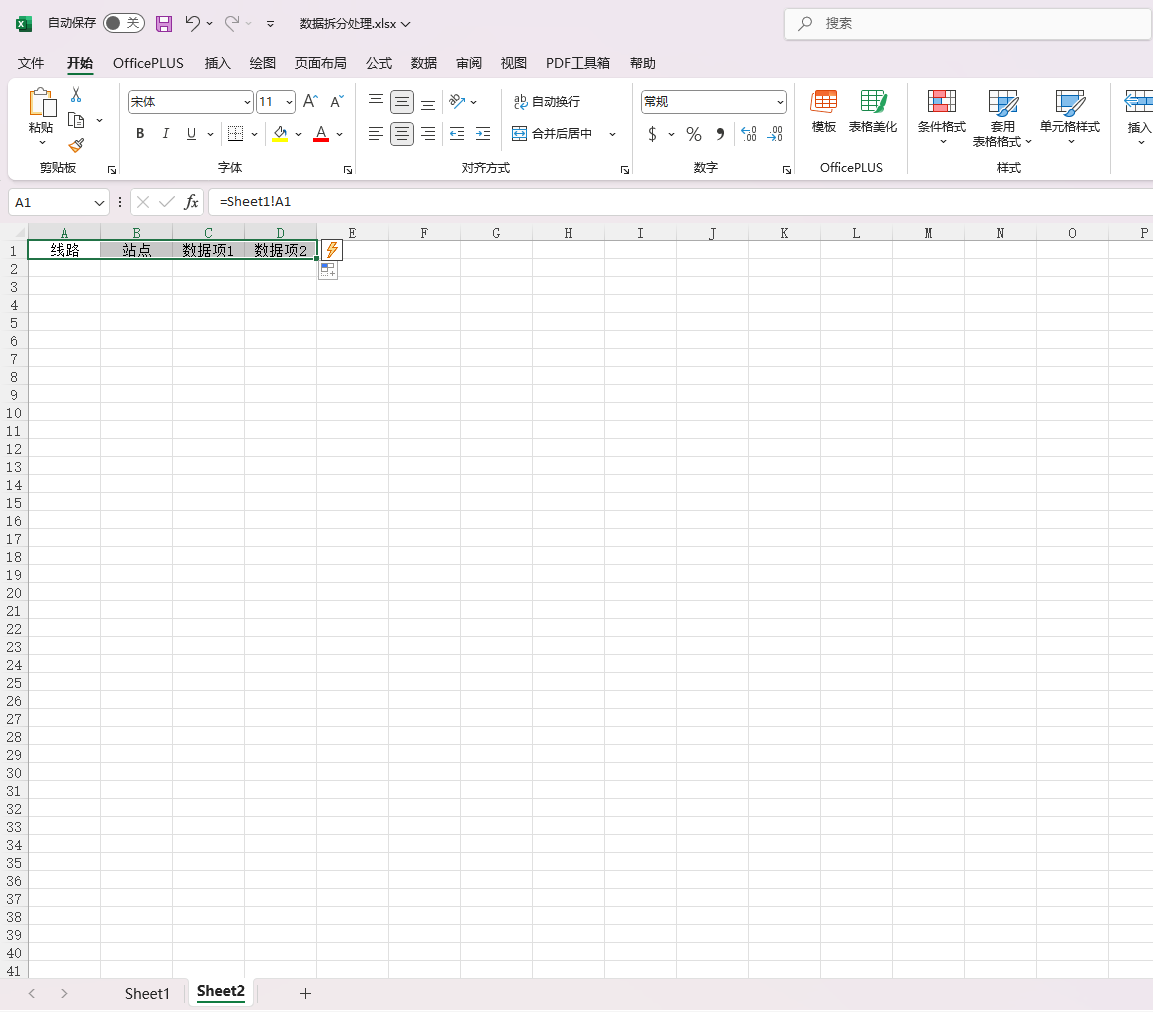
Task: Increase indent
Action: [x=483, y=134]
